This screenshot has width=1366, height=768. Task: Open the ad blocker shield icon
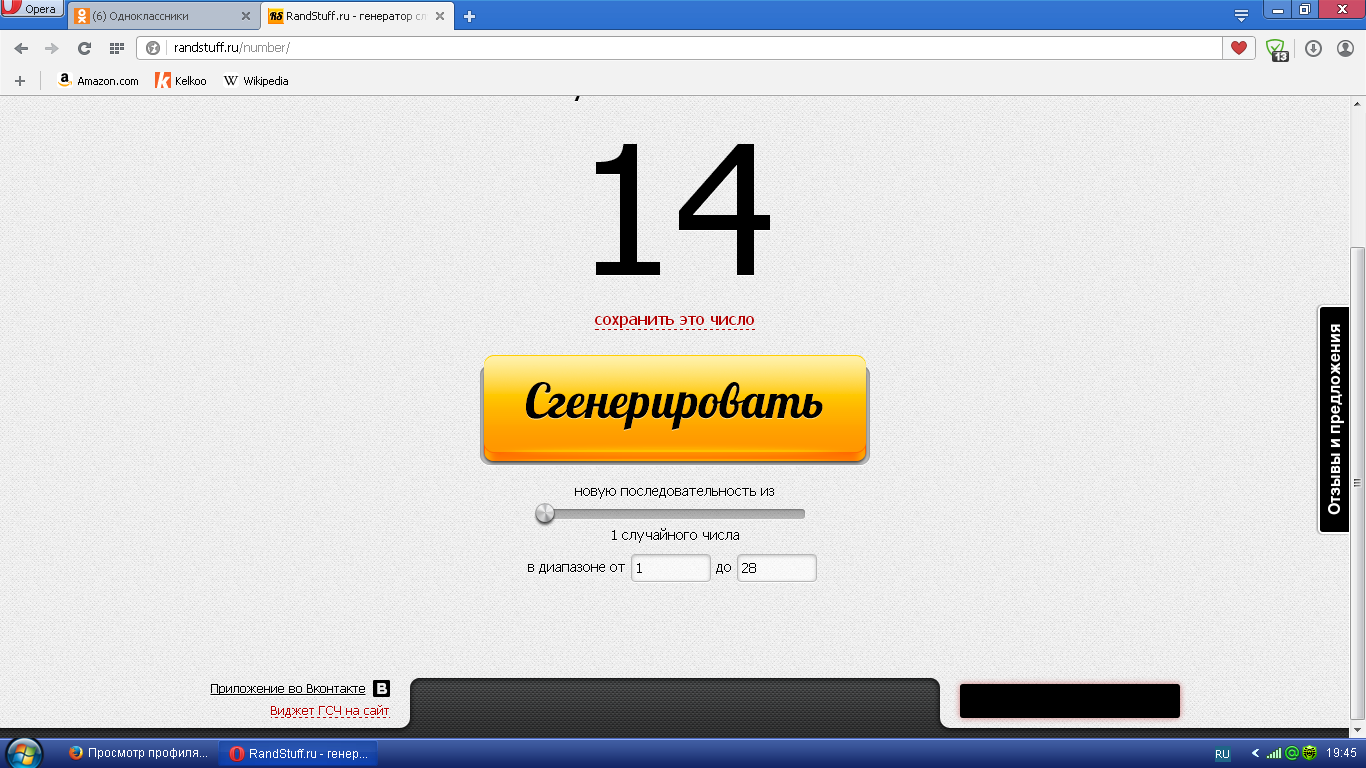click(x=1275, y=48)
